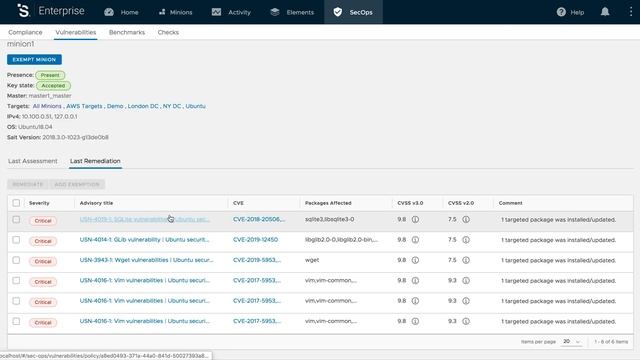
Task: Click the Present presence badge
Action: coord(50,75)
